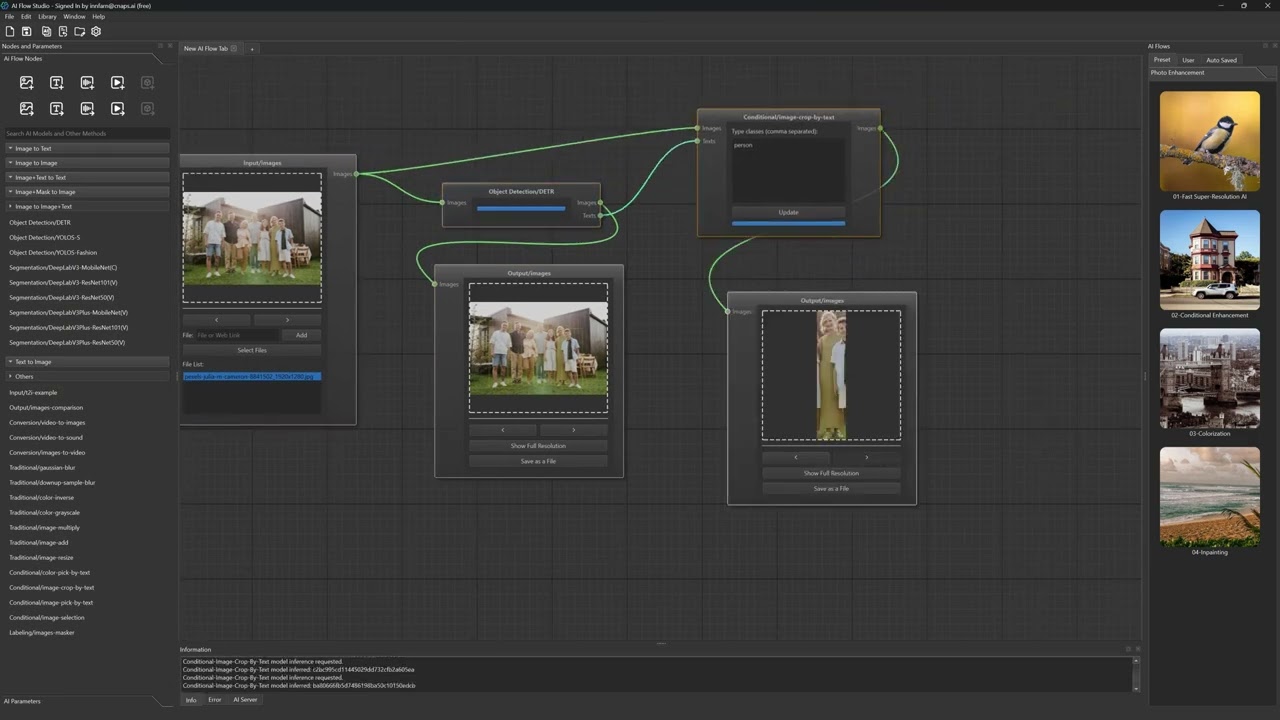The height and width of the screenshot is (720, 1280).
Task: Open the File menu
Action: (x=10, y=17)
